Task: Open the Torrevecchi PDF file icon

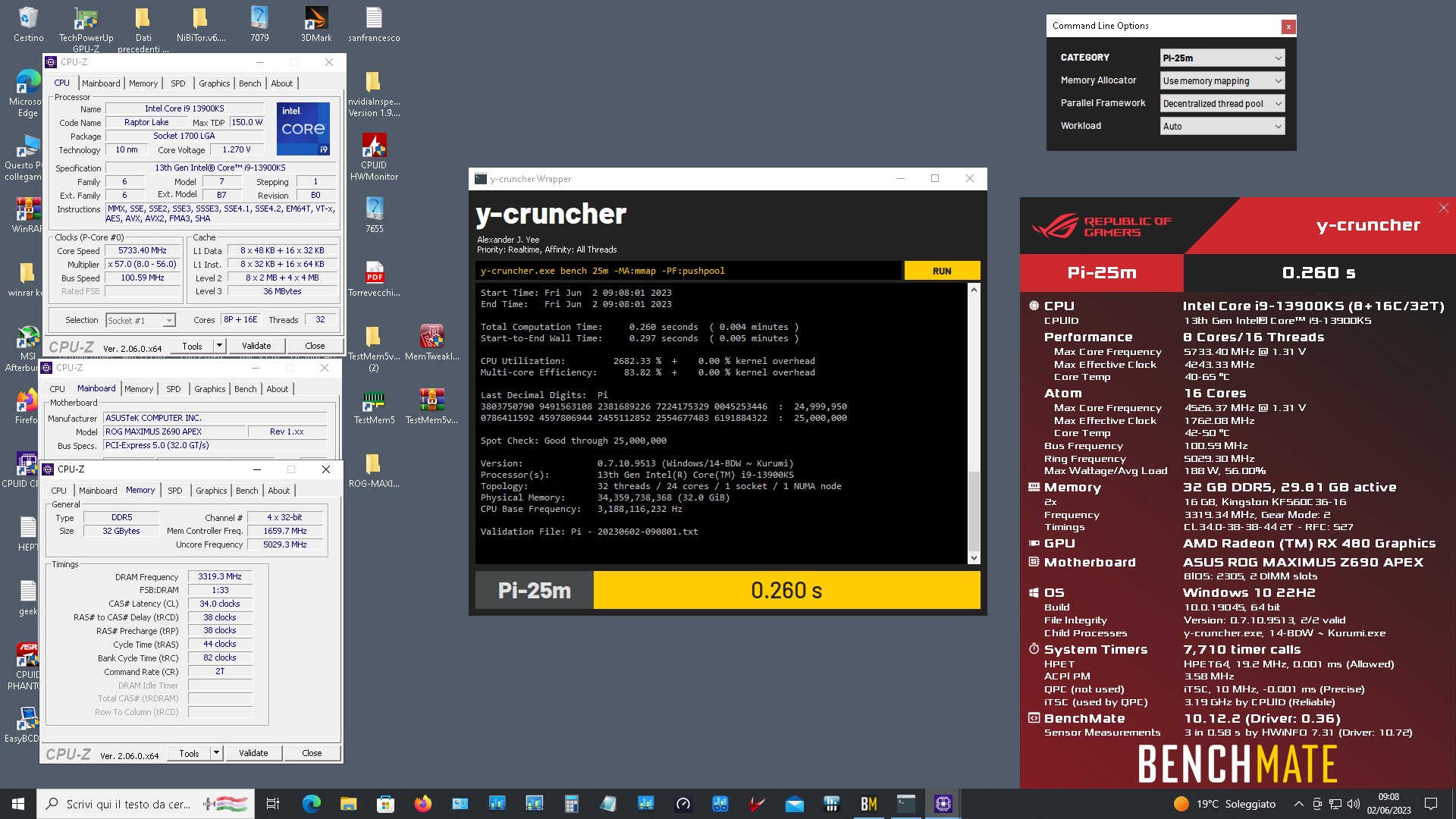Action: (374, 278)
